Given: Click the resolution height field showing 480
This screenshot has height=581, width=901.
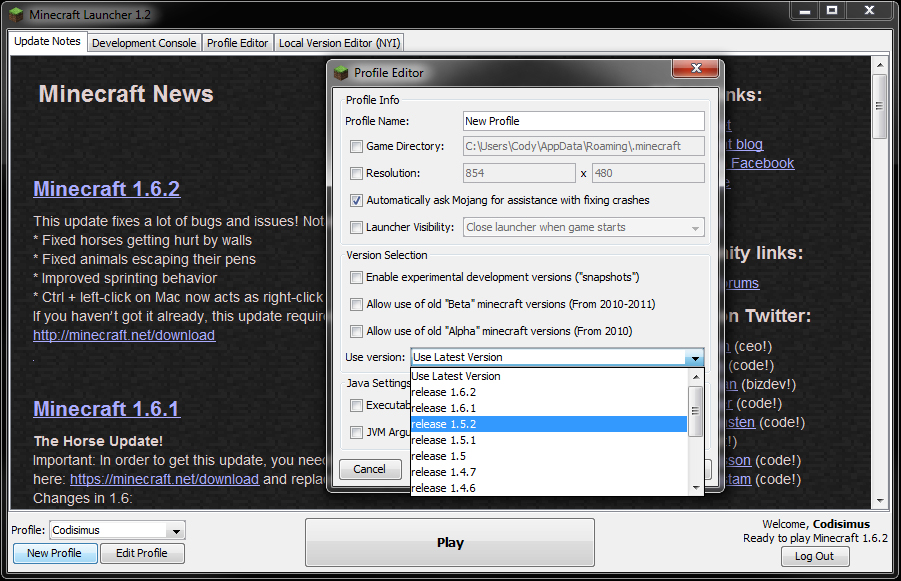Looking at the screenshot, I should [648, 173].
